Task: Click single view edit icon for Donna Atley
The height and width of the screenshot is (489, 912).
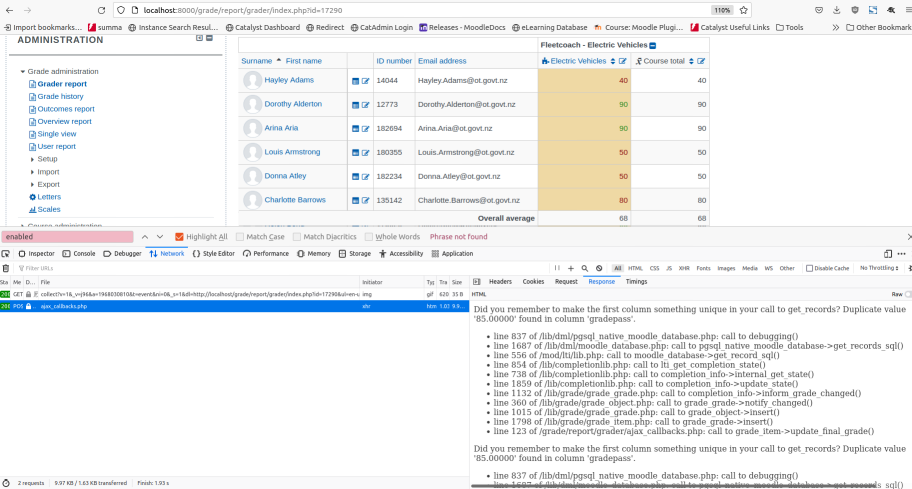Action: pos(365,177)
